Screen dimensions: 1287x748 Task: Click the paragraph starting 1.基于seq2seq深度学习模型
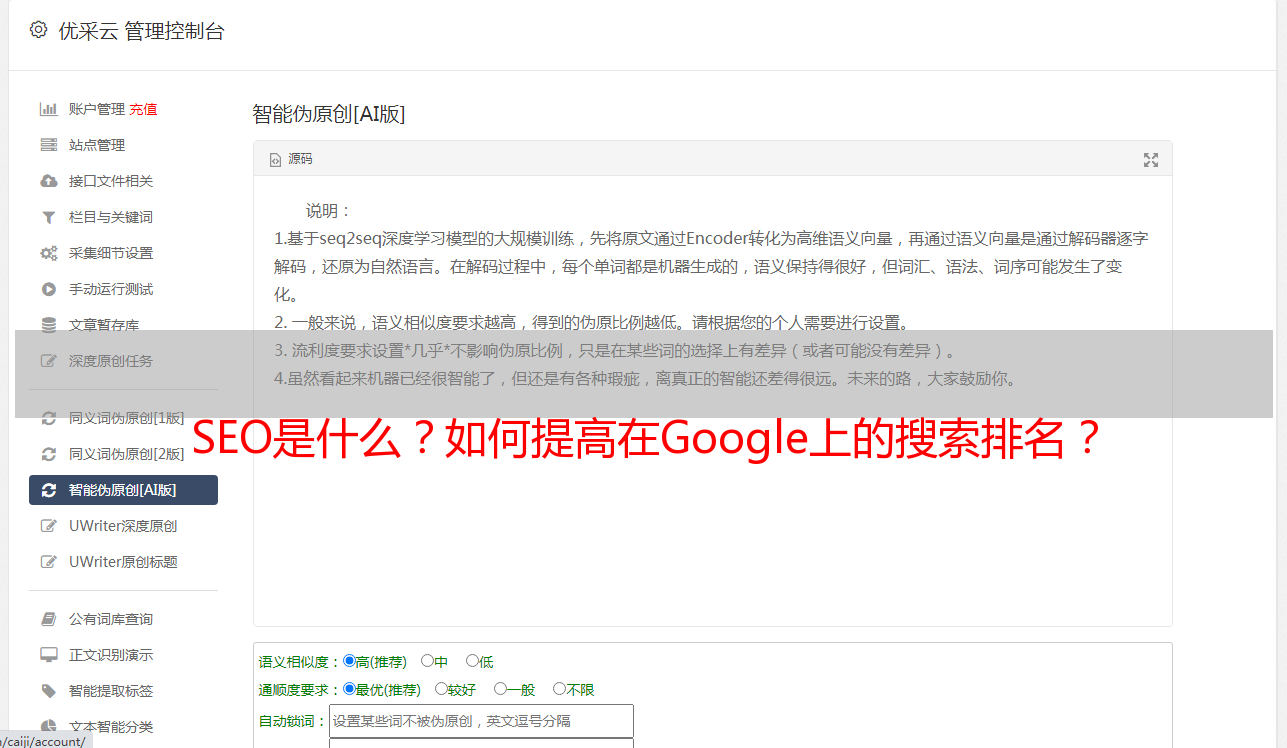coord(711,267)
